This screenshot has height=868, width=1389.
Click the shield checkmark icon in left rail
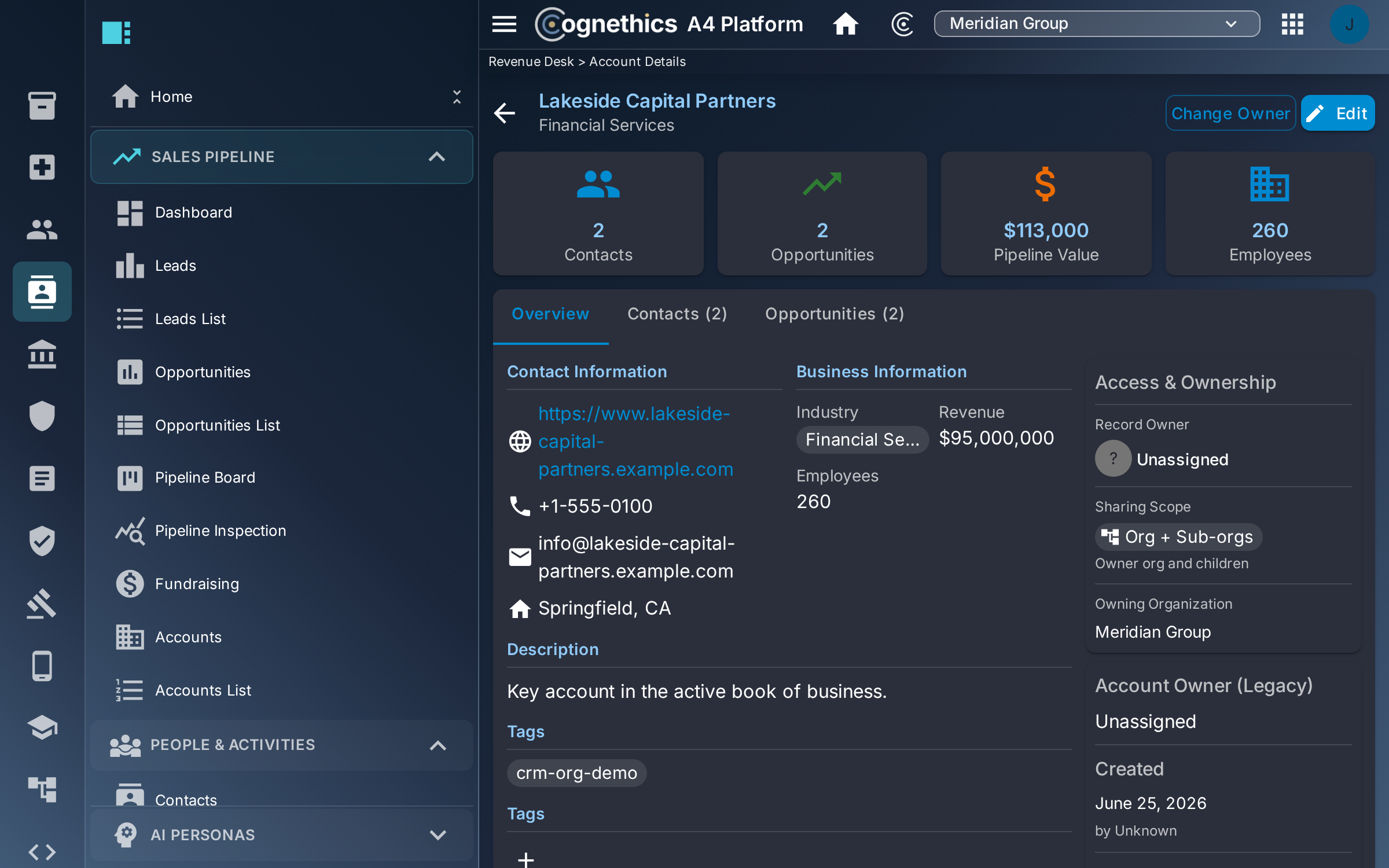[42, 540]
